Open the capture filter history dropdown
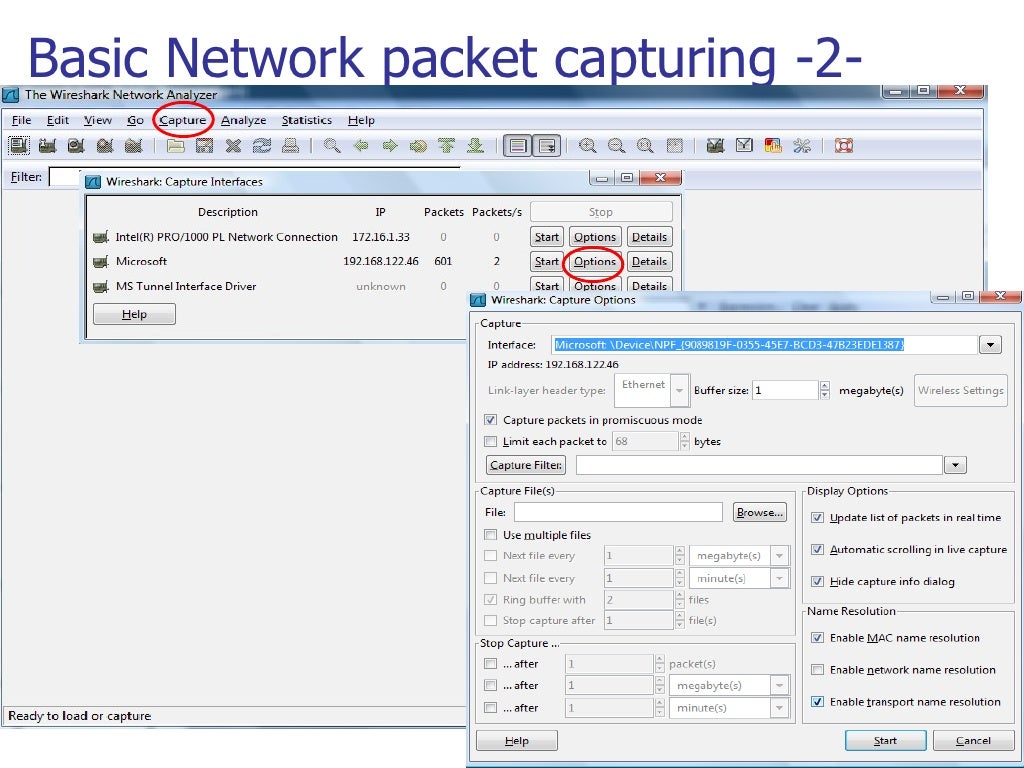The height and width of the screenshot is (768, 1024). (x=955, y=465)
